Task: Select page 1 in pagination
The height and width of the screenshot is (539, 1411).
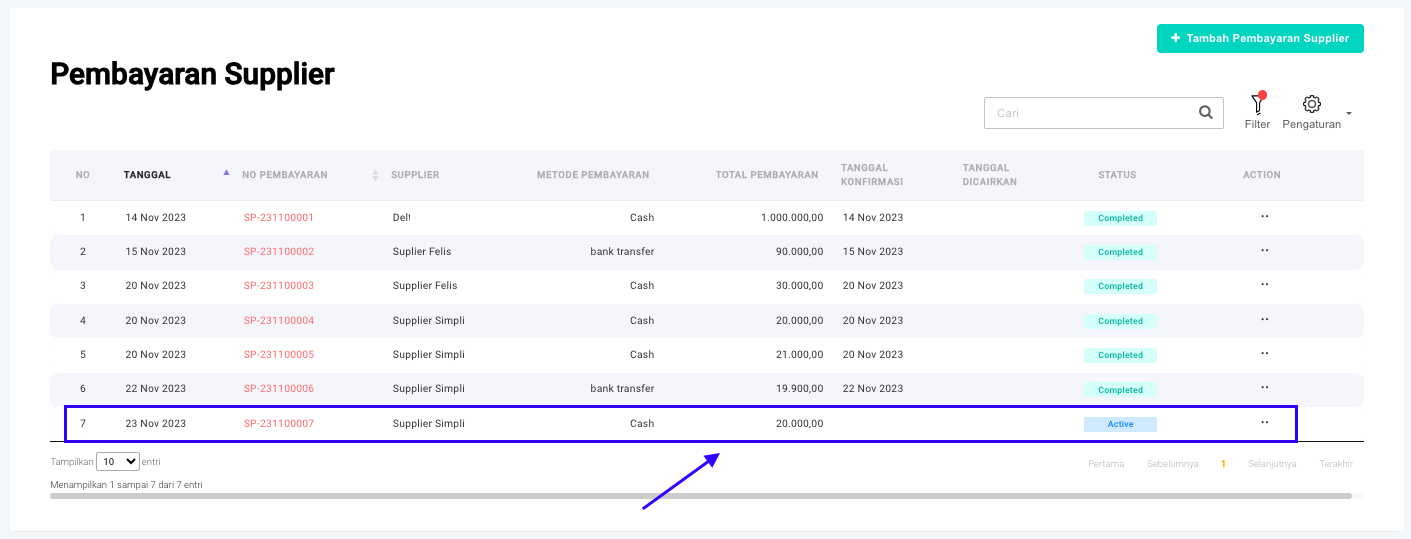Action: 1222,464
